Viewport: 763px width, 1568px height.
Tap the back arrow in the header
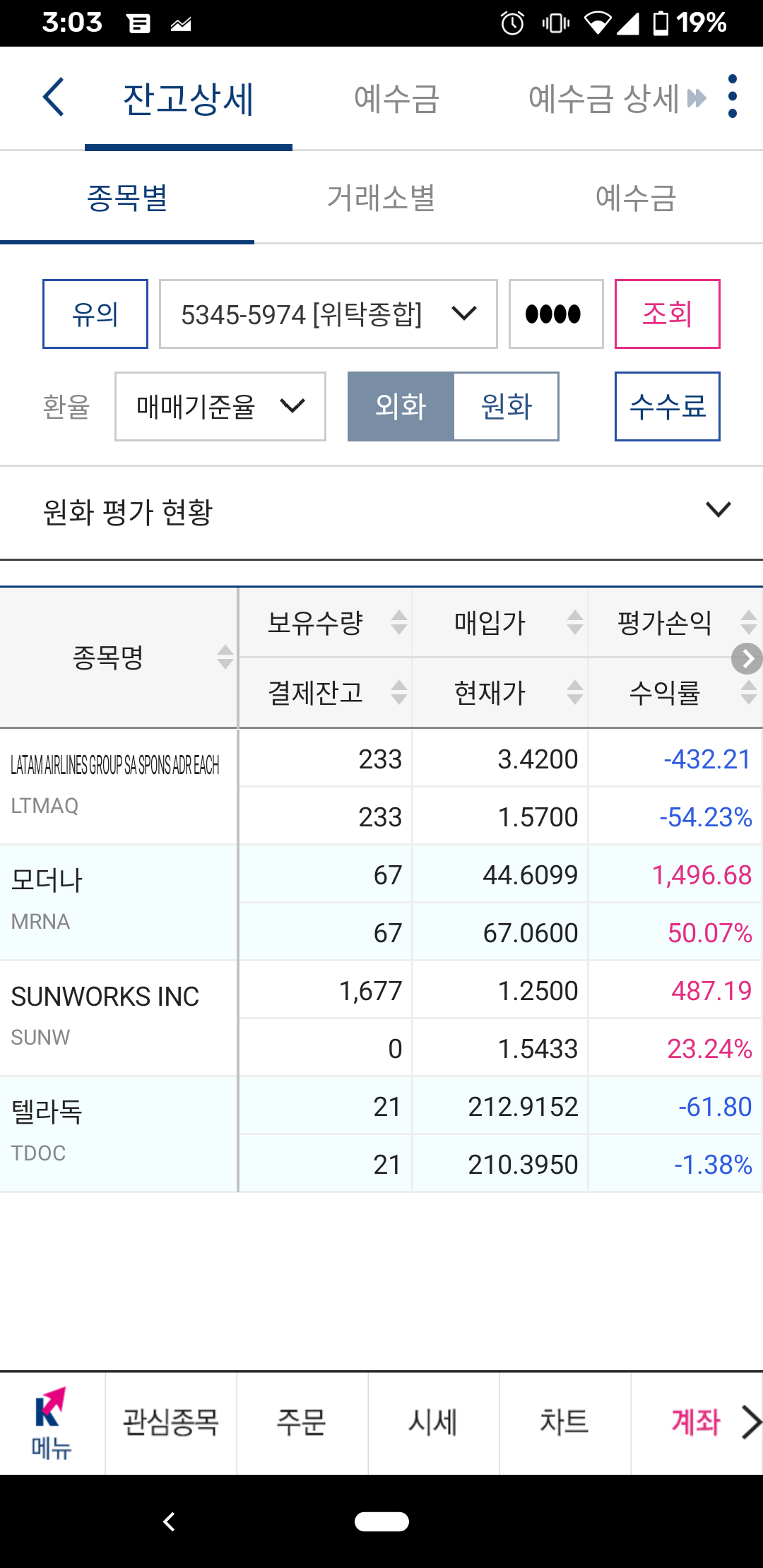point(54,97)
